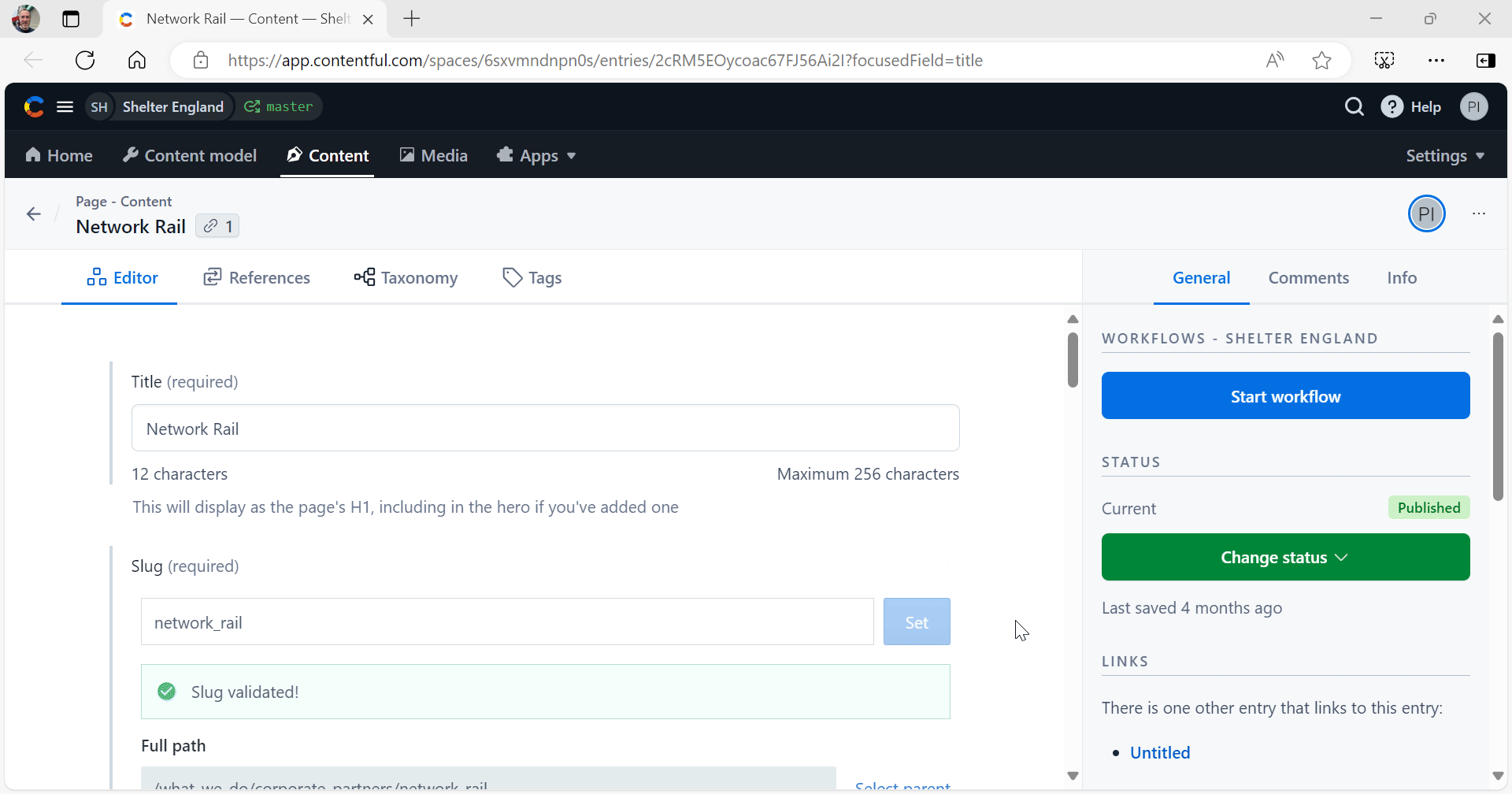
Task: Select the General sidebar tab
Action: [x=1201, y=277]
